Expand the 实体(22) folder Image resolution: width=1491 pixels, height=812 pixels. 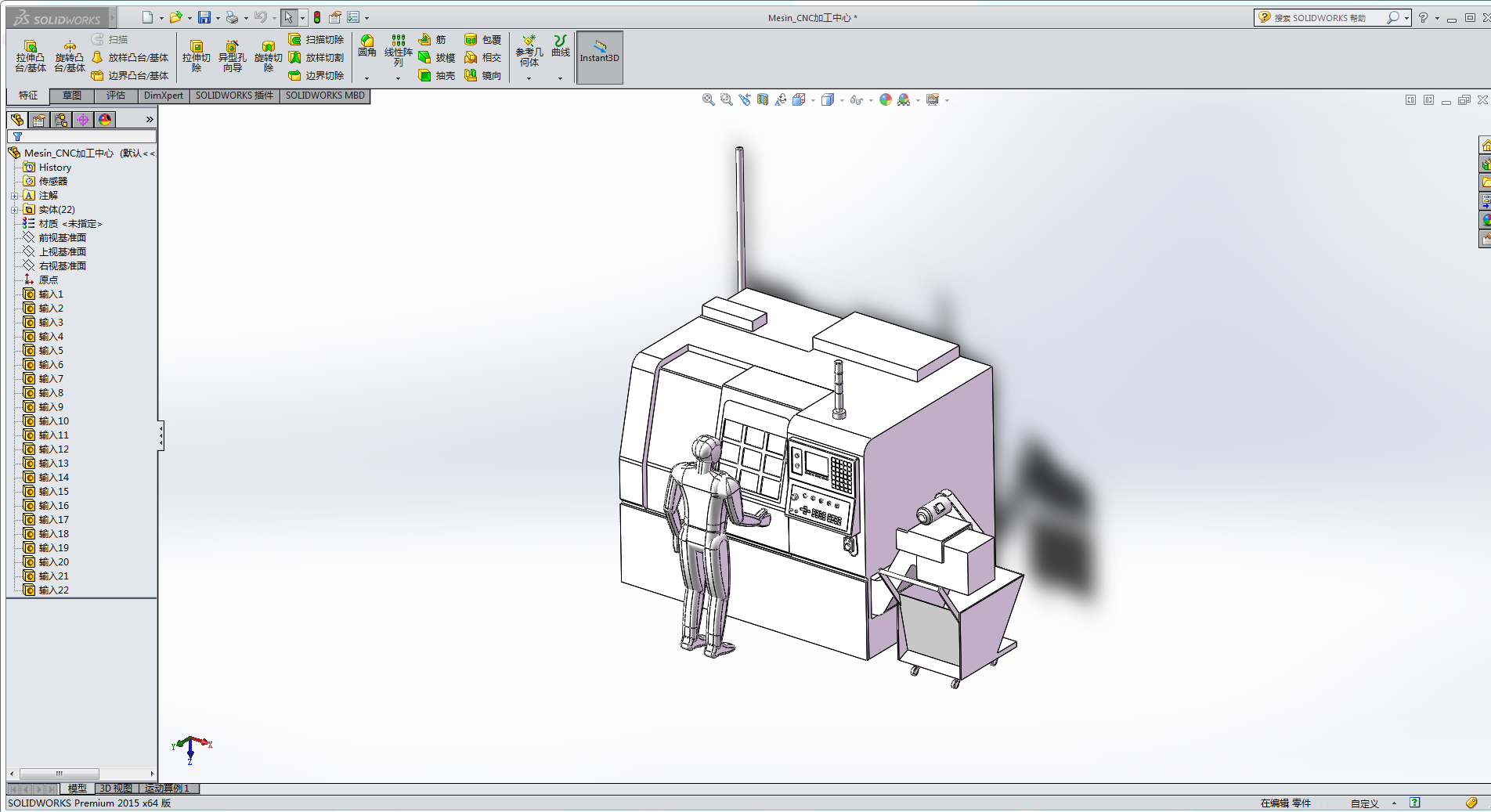coord(13,209)
